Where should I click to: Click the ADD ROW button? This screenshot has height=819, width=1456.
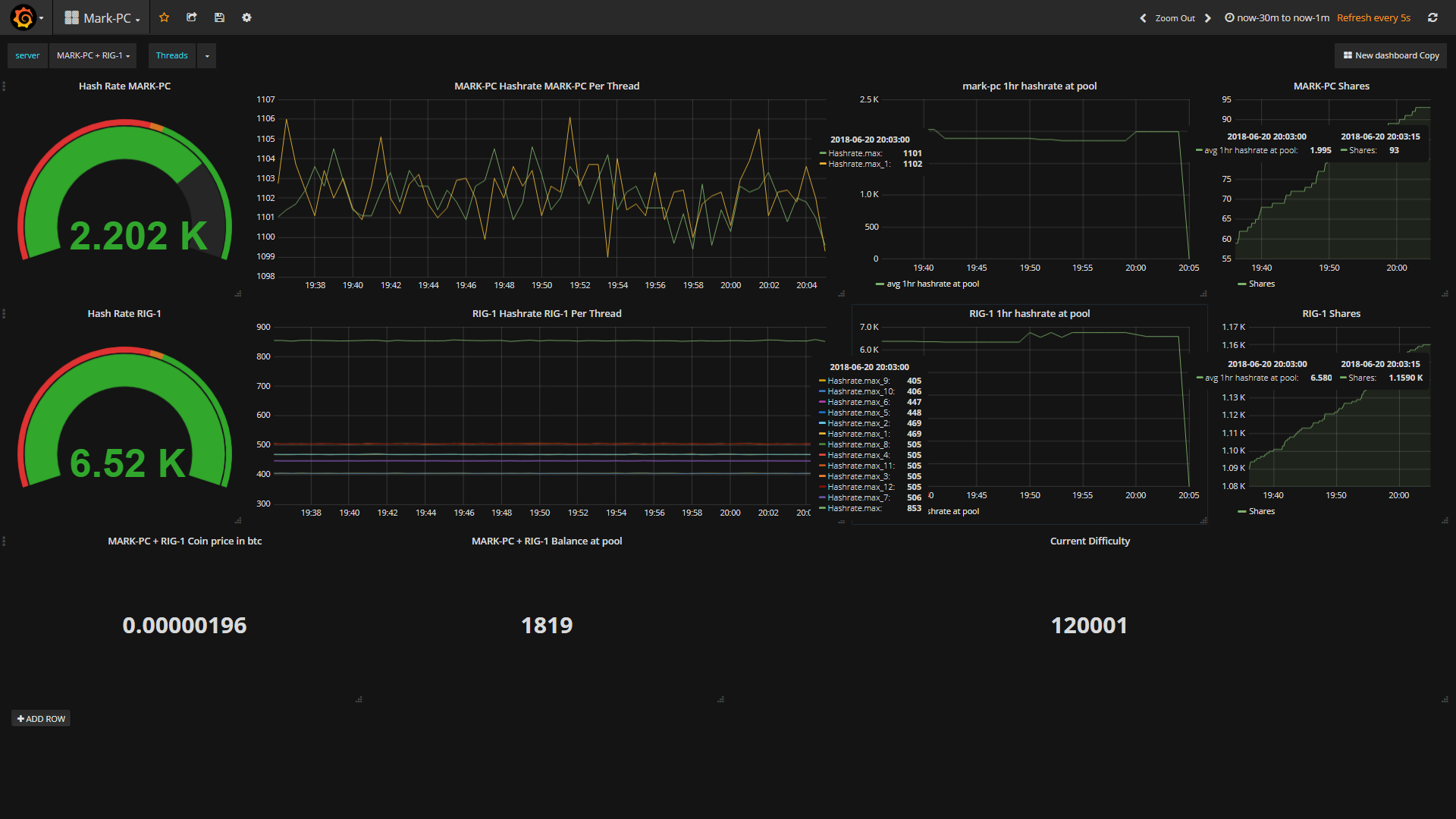pyautogui.click(x=41, y=718)
